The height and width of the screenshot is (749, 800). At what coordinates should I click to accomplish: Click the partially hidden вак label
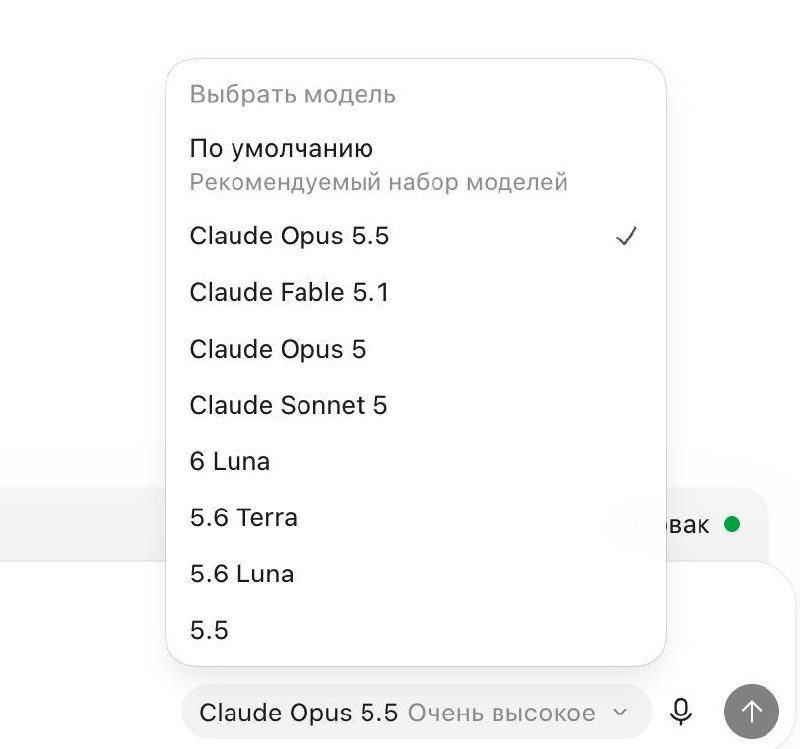tap(688, 525)
